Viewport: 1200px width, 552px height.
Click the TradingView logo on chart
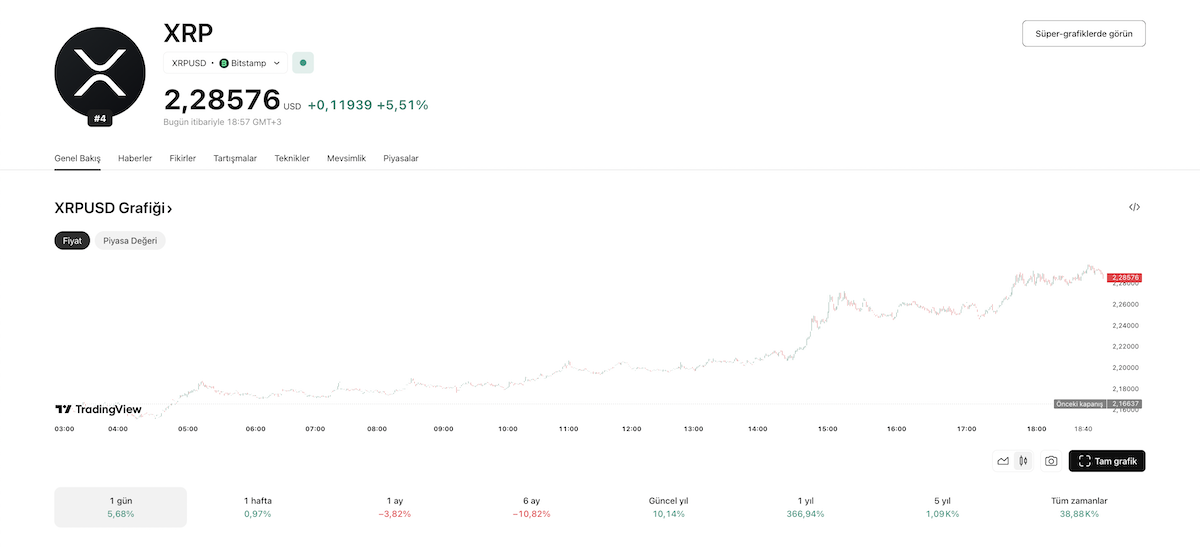point(98,409)
